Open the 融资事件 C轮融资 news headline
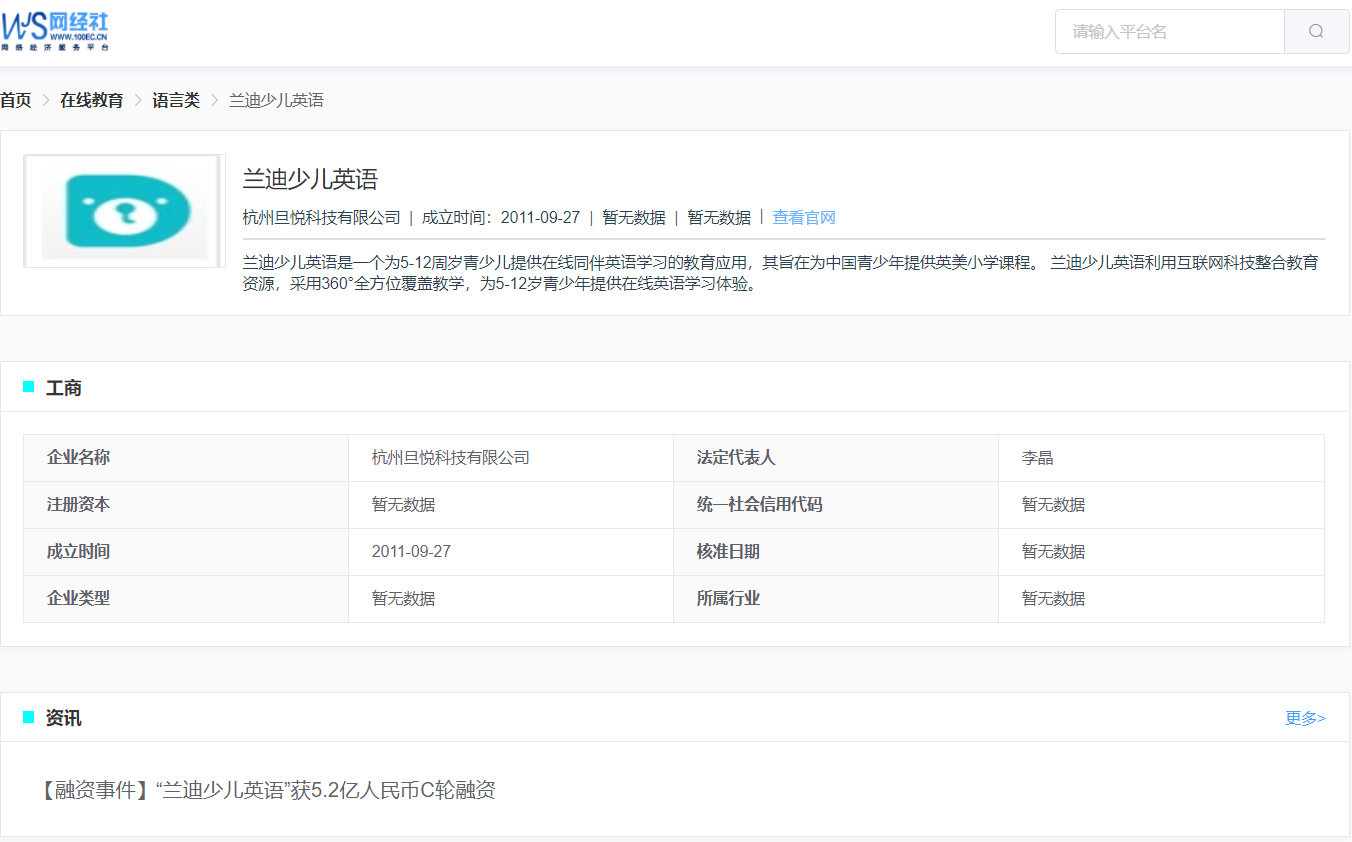Screen dimensions: 1352x842 click(x=266, y=790)
